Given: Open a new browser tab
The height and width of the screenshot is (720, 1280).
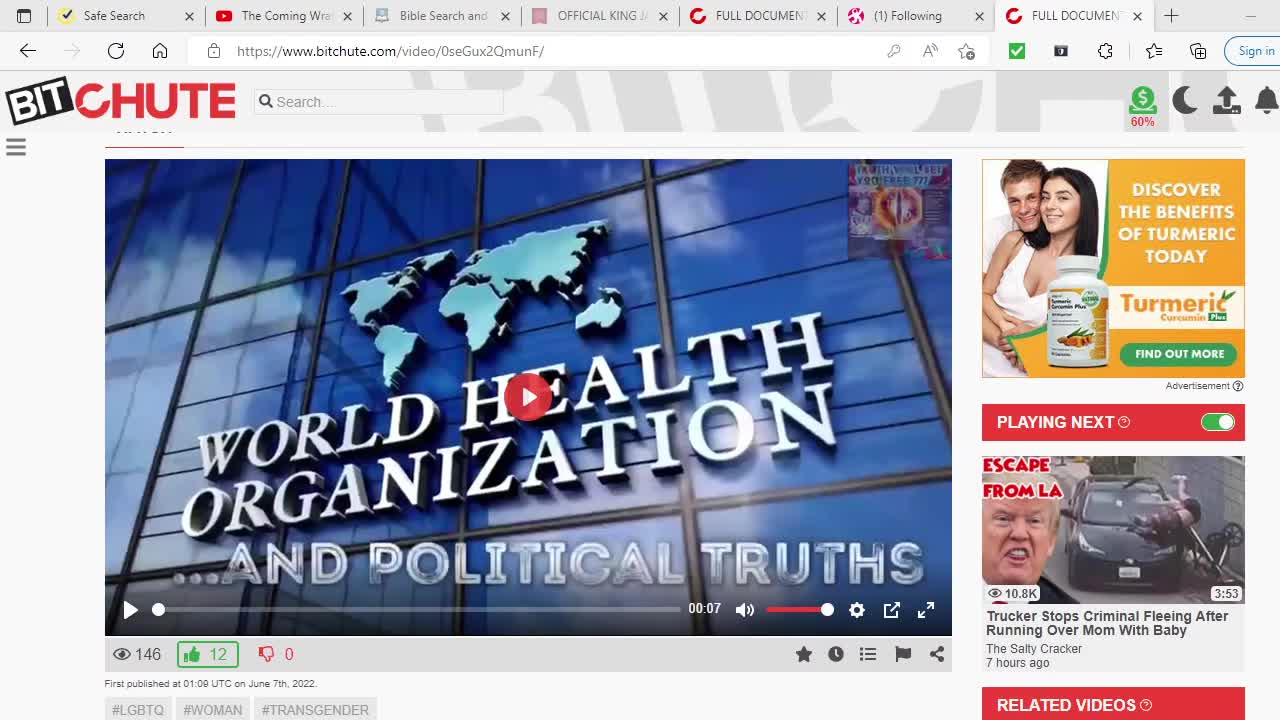Looking at the screenshot, I should coord(1171,16).
